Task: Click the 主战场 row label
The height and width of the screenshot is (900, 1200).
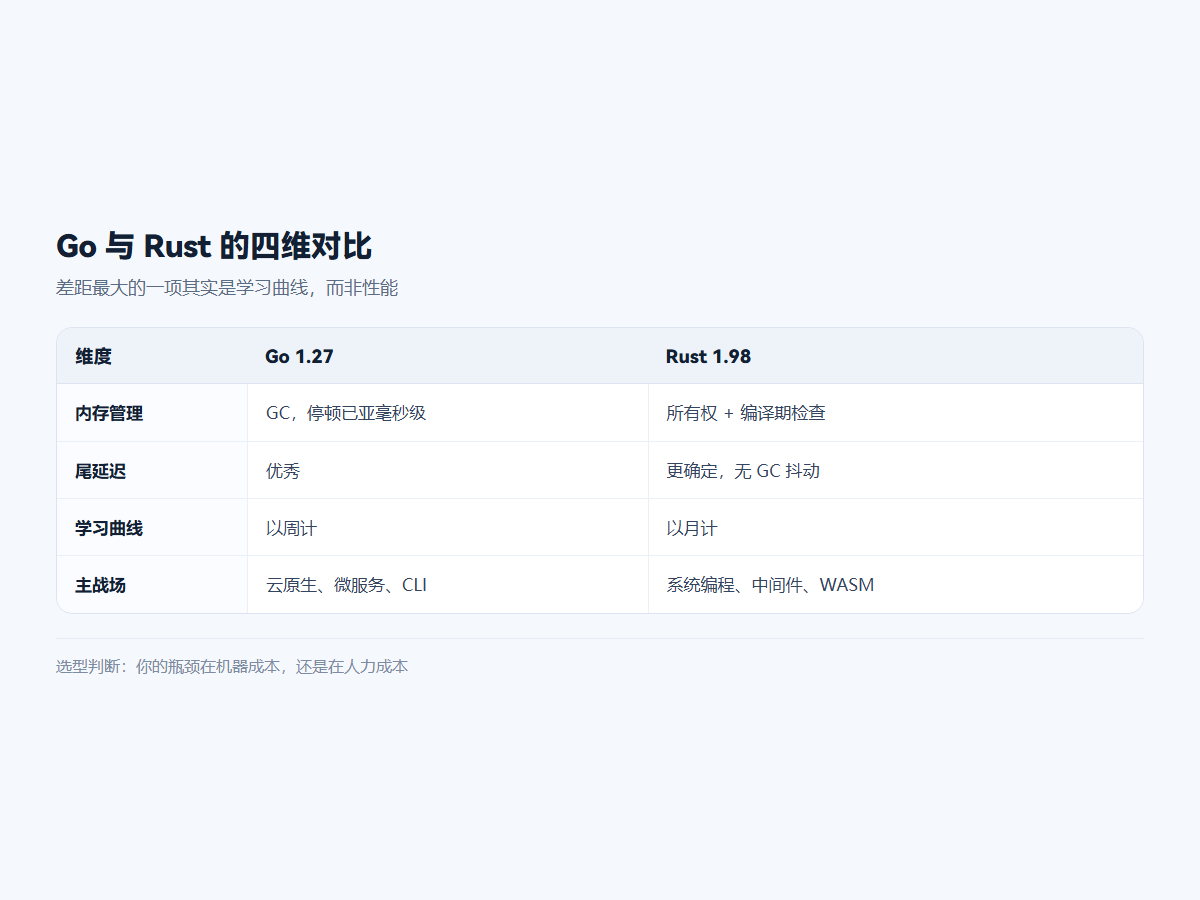Action: (x=152, y=585)
